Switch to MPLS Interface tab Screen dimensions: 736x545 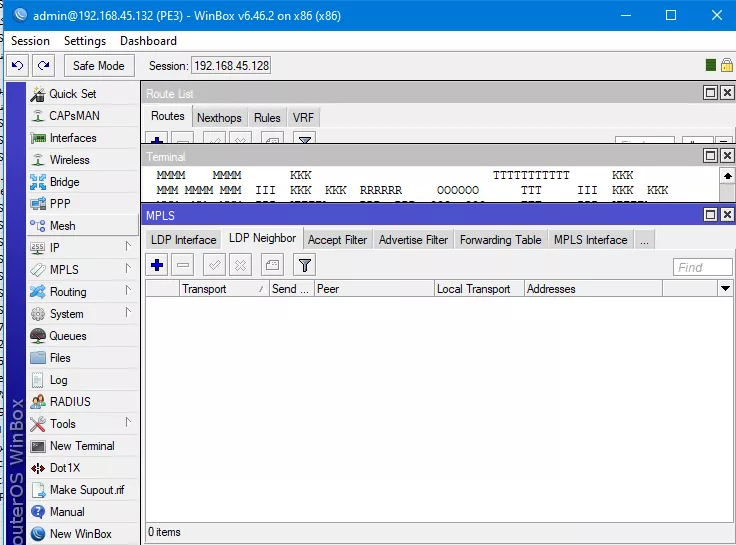pyautogui.click(x=590, y=240)
